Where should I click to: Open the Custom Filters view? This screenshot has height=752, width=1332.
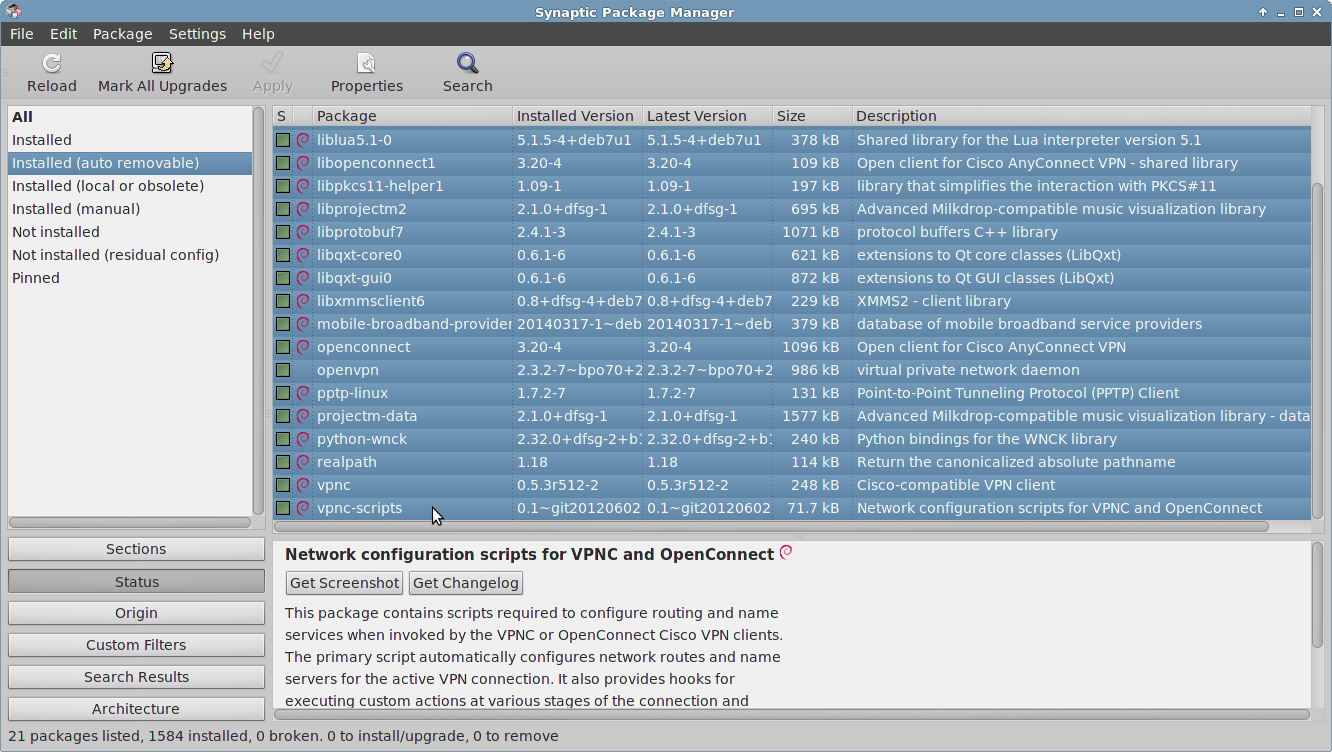[x=136, y=645]
